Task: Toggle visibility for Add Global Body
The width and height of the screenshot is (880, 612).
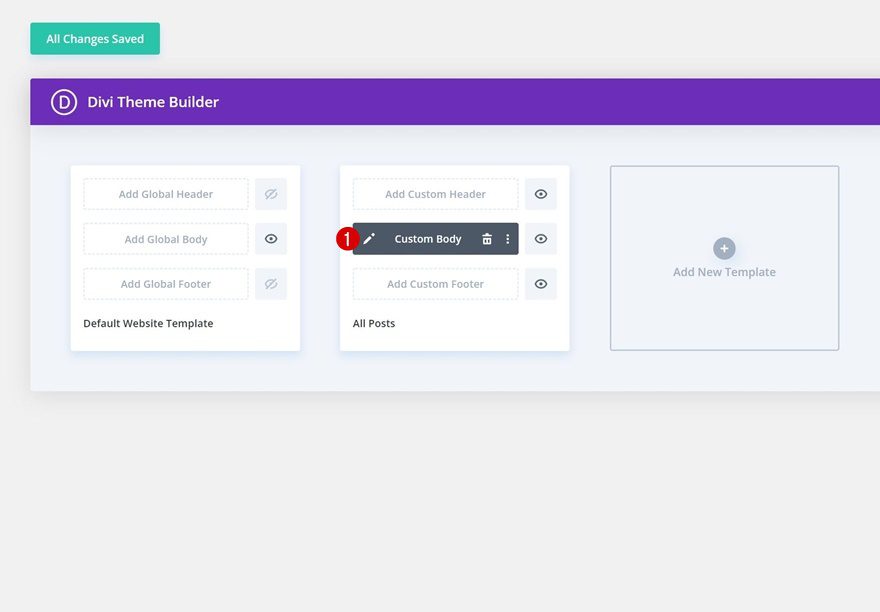Action: pyautogui.click(x=270, y=238)
